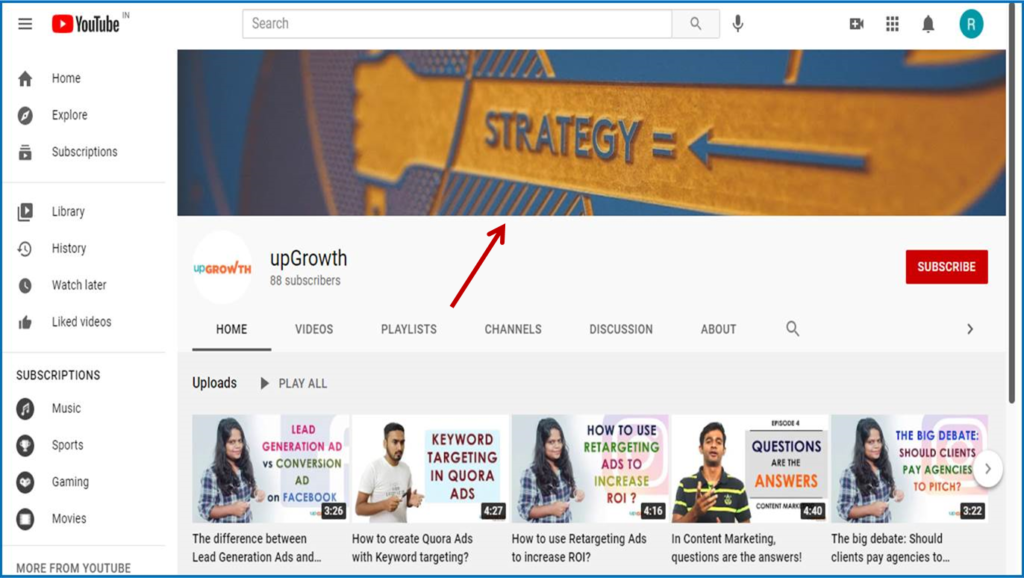Image resolution: width=1024 pixels, height=578 pixels.
Task: Switch to the CHANNELS tab
Action: click(x=513, y=329)
